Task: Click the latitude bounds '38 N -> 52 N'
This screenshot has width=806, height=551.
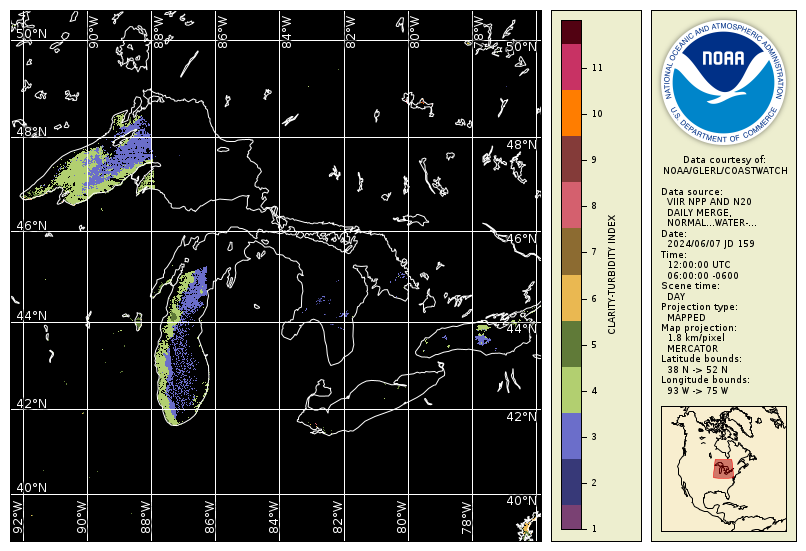Action: [x=698, y=370]
